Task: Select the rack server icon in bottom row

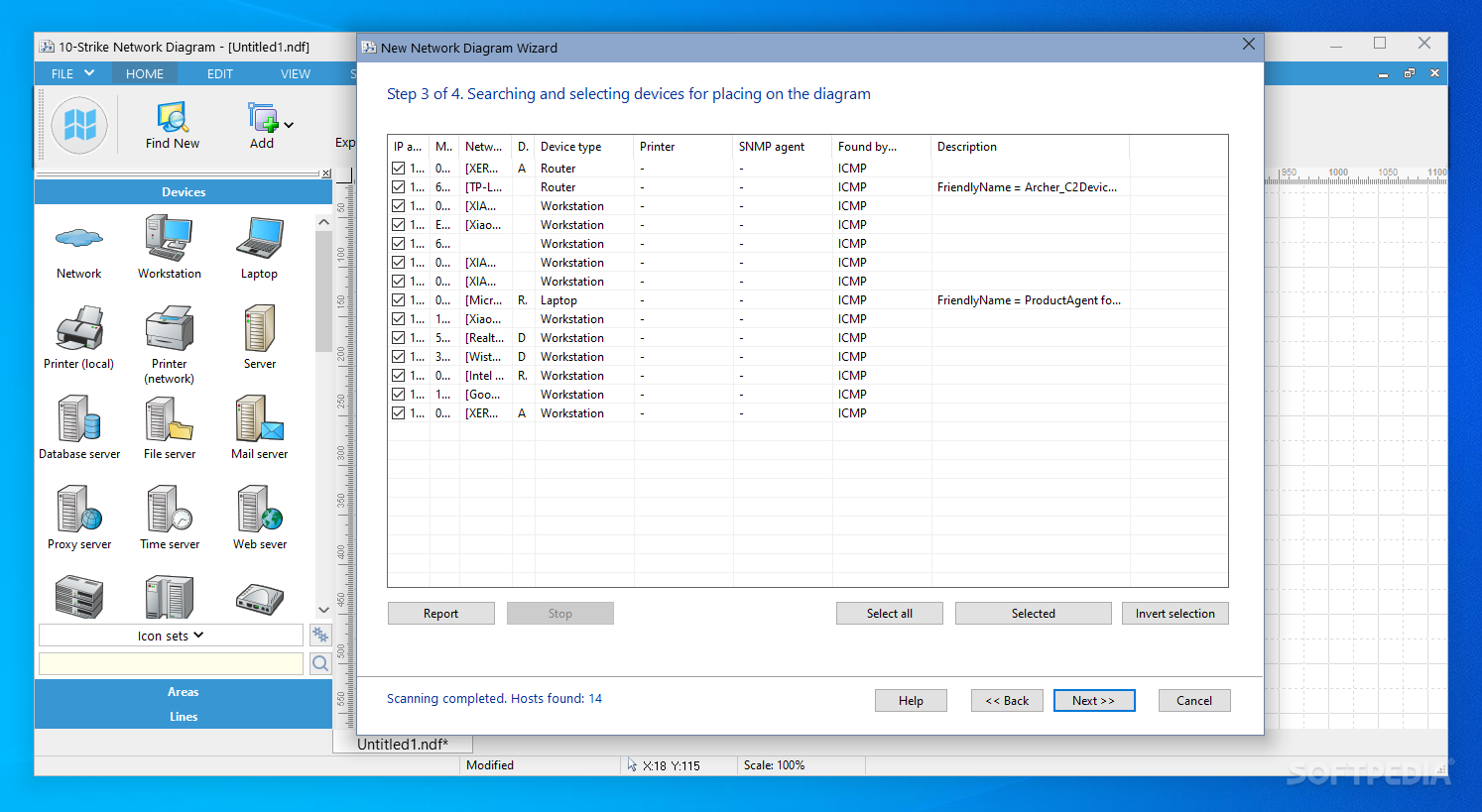Action: tap(79, 597)
